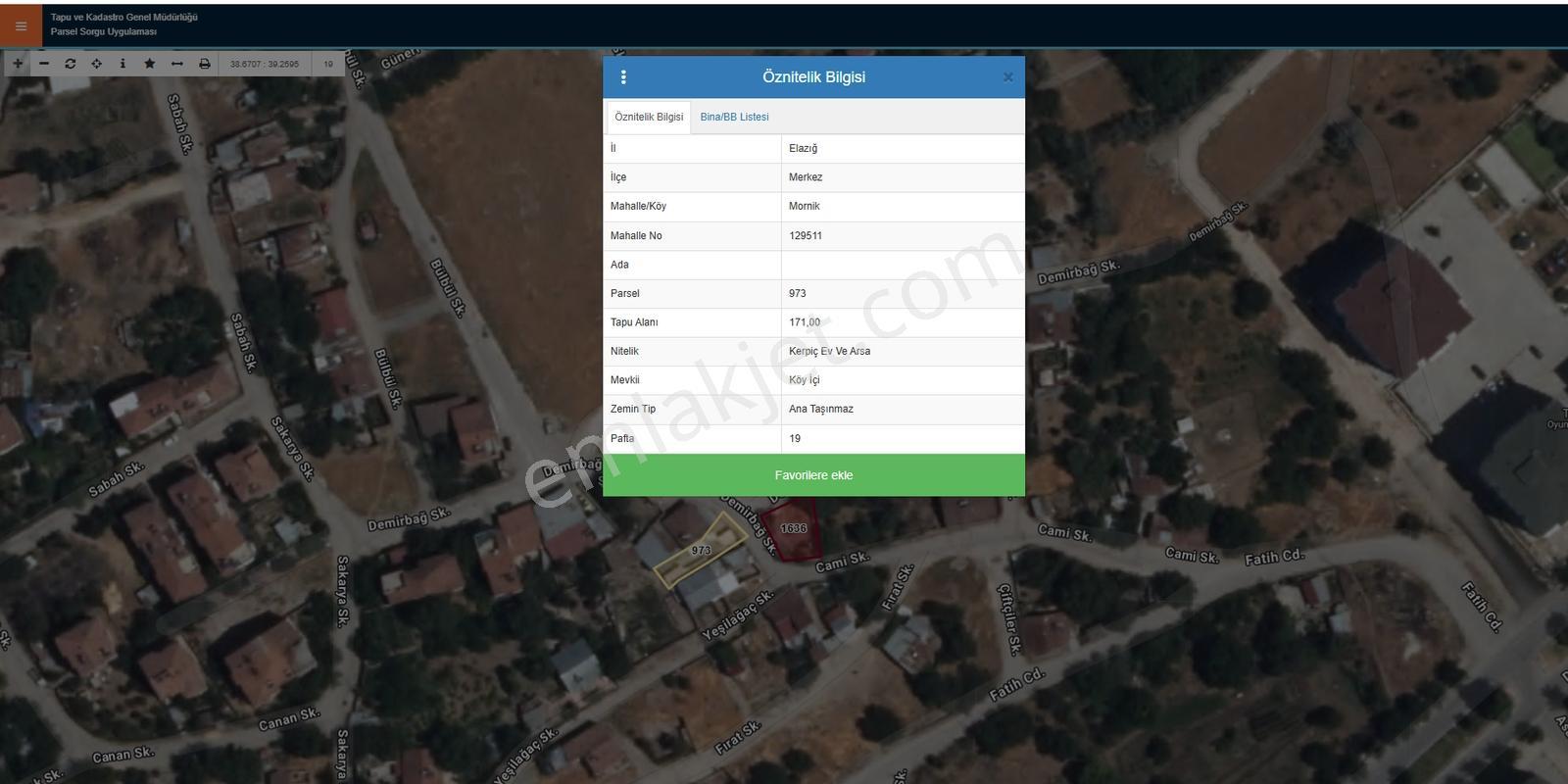1568x784 pixels.
Task: Zoom out with the minus tool
Action: [x=44, y=64]
